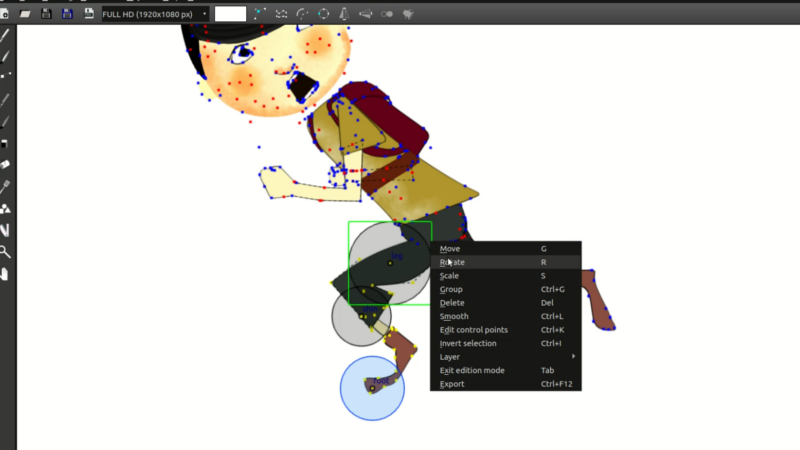The image size is (800, 450).
Task: Select the bucket fill tool in left sidebar
Action: [5, 143]
